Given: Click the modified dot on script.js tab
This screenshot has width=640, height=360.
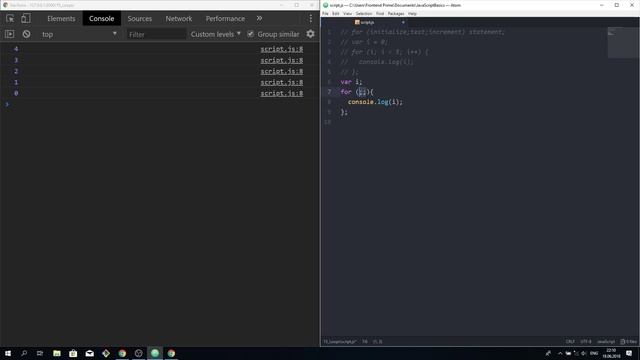Looking at the screenshot, I should [x=403, y=22].
